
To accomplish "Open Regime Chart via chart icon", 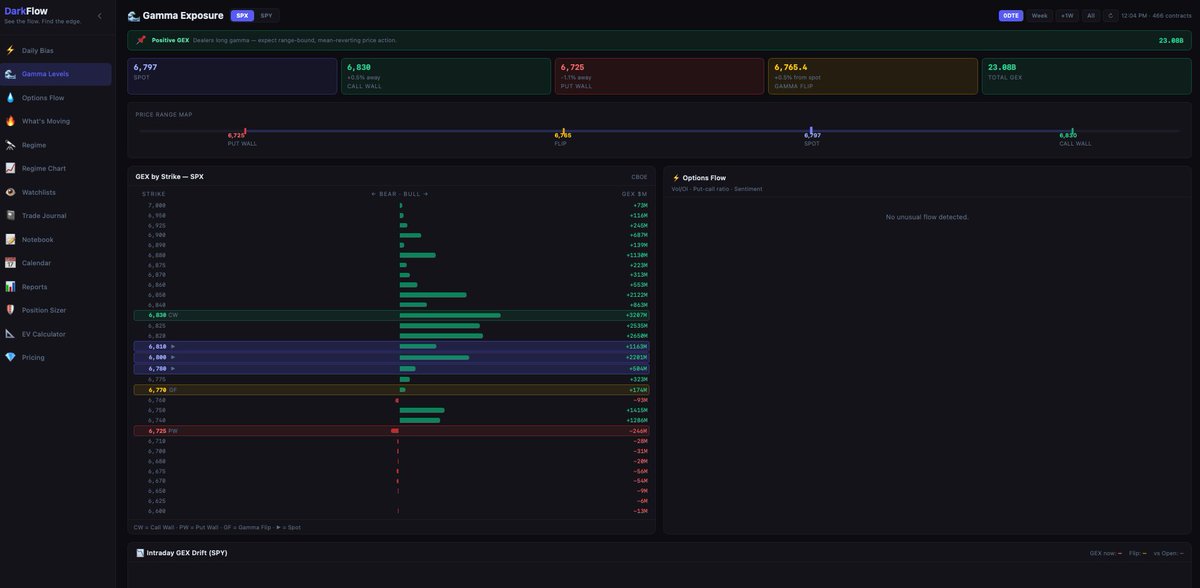I will [x=10, y=168].
